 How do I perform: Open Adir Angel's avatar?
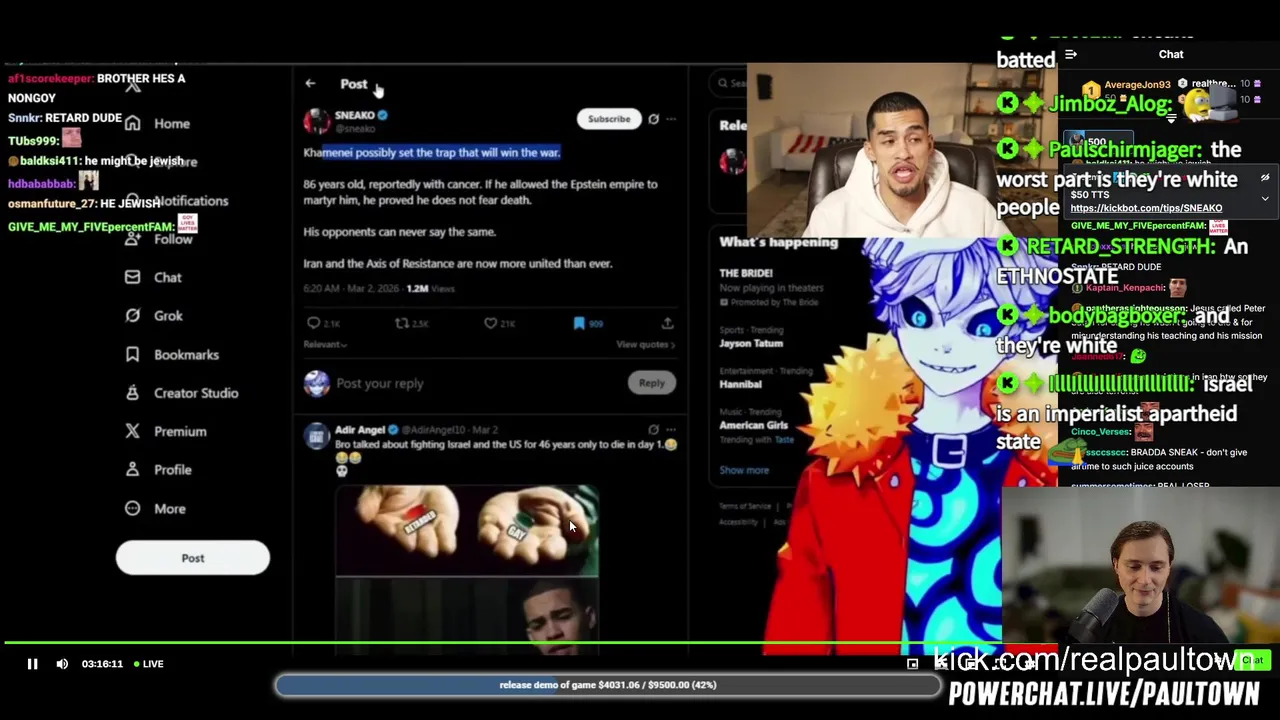coord(316,436)
